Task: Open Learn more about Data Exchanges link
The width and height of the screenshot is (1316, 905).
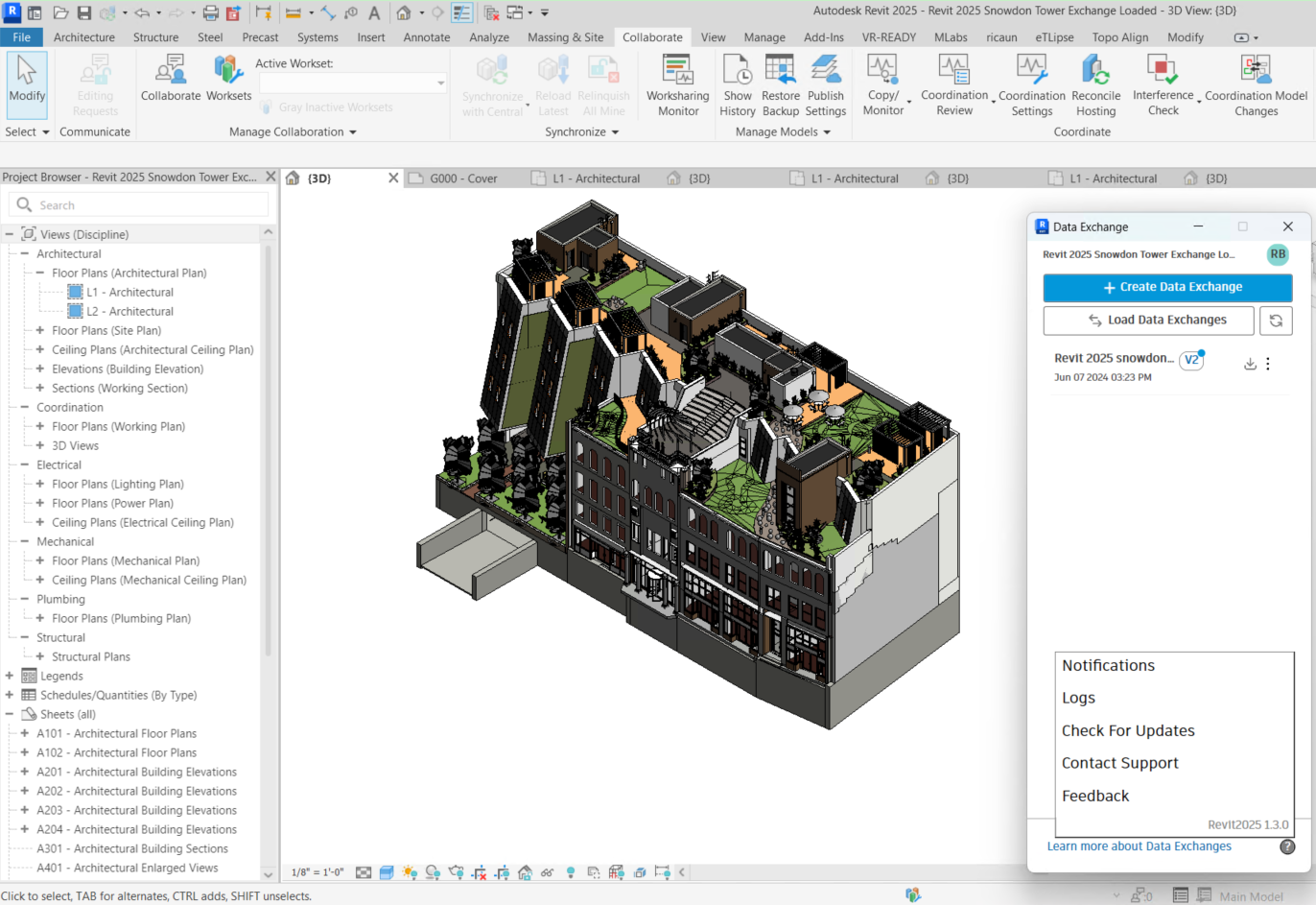Action: pos(1139,846)
